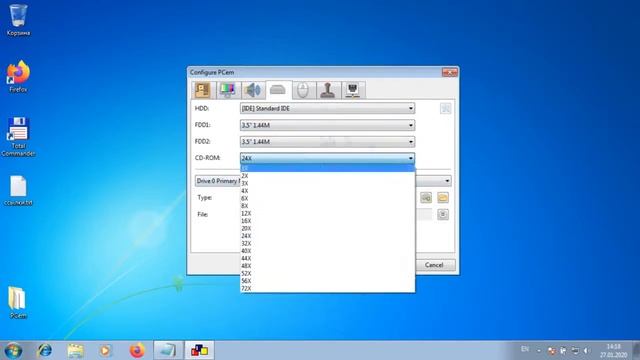Open the PCem folder on the desktop

(18, 302)
